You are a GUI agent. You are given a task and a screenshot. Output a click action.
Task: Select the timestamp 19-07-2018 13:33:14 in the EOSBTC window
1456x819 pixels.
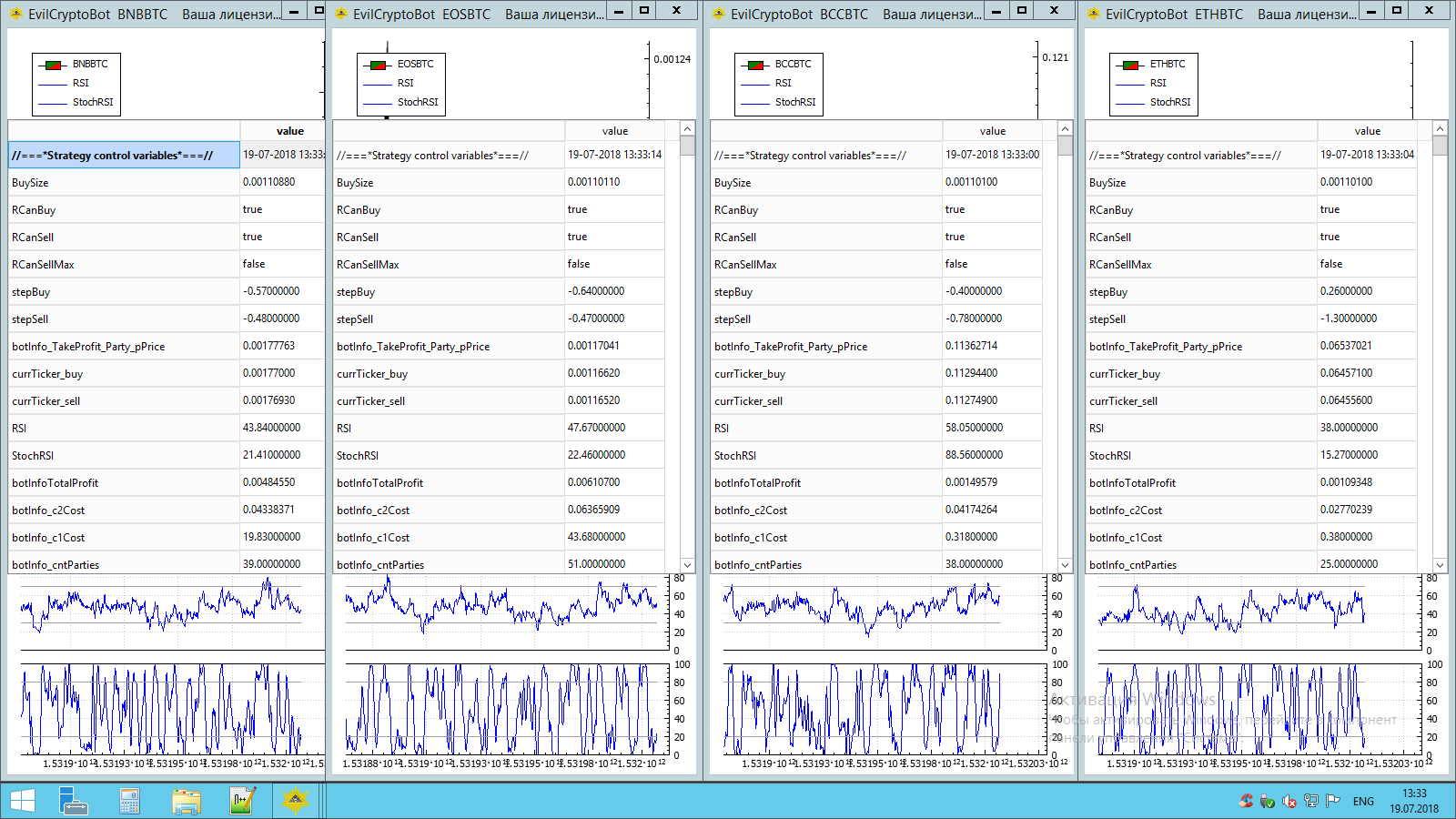614,155
